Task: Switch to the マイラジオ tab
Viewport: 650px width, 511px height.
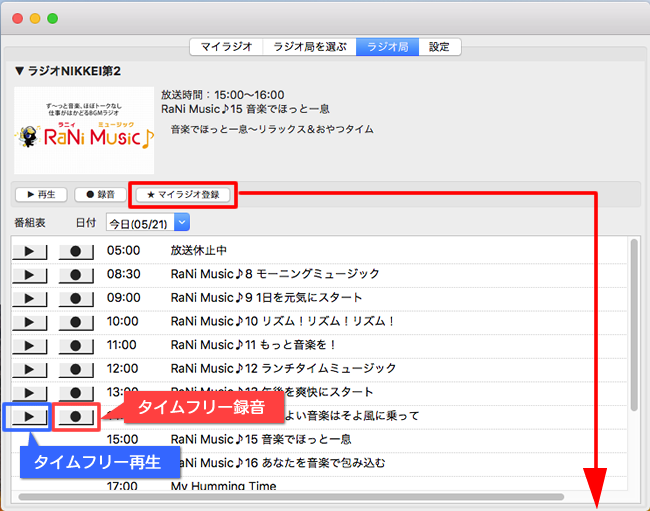Action: point(226,47)
